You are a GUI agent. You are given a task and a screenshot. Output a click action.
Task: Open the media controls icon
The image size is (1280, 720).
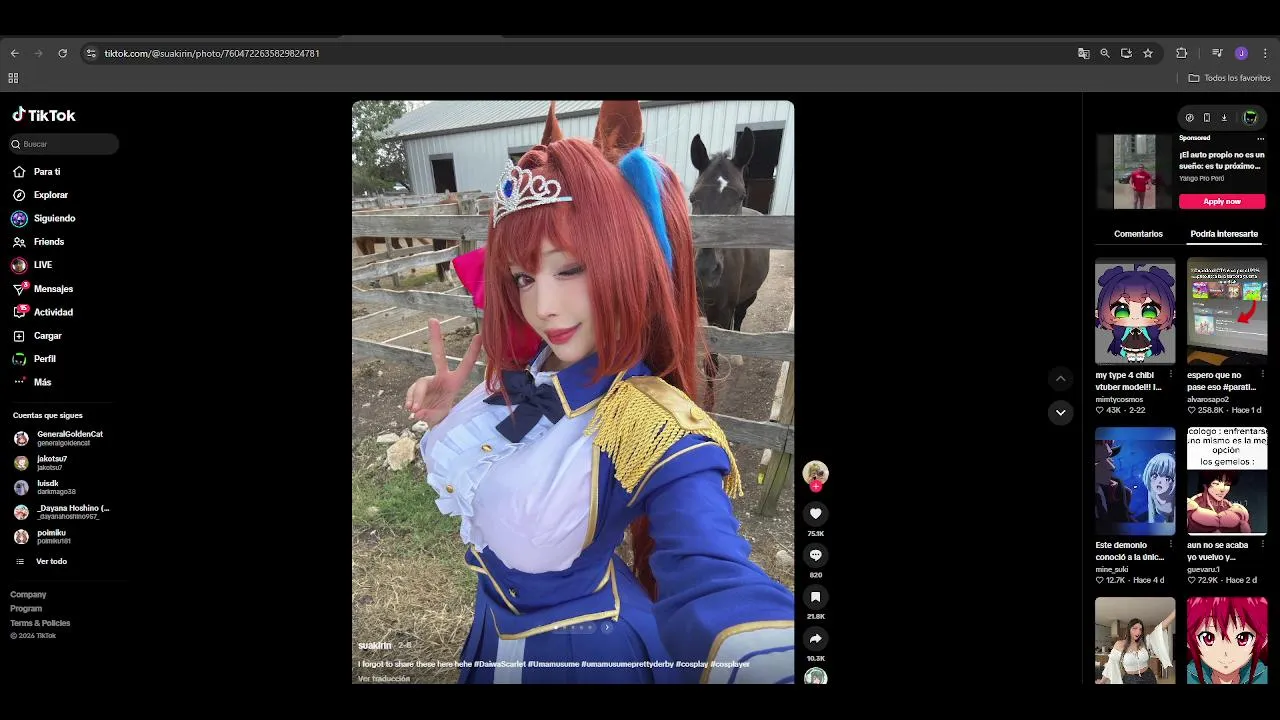tap(1217, 53)
